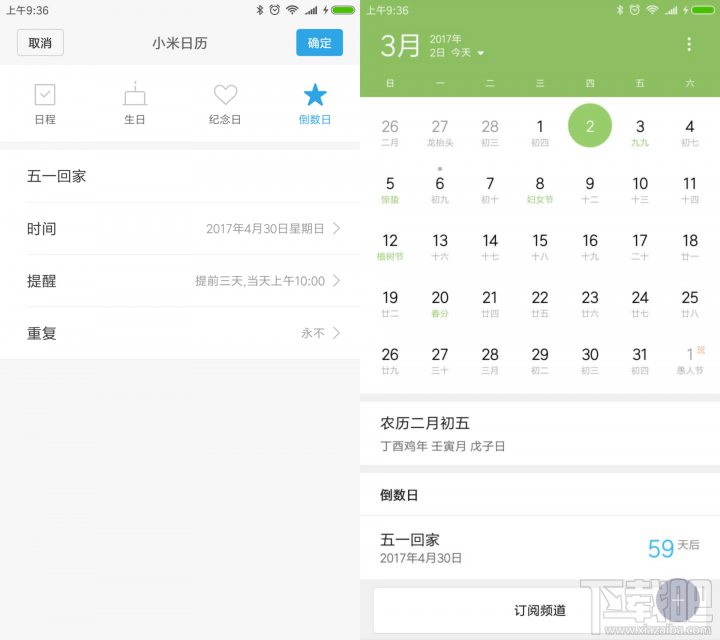
Task: Tap the Wi-Fi icon in right status bar
Action: tap(652, 10)
